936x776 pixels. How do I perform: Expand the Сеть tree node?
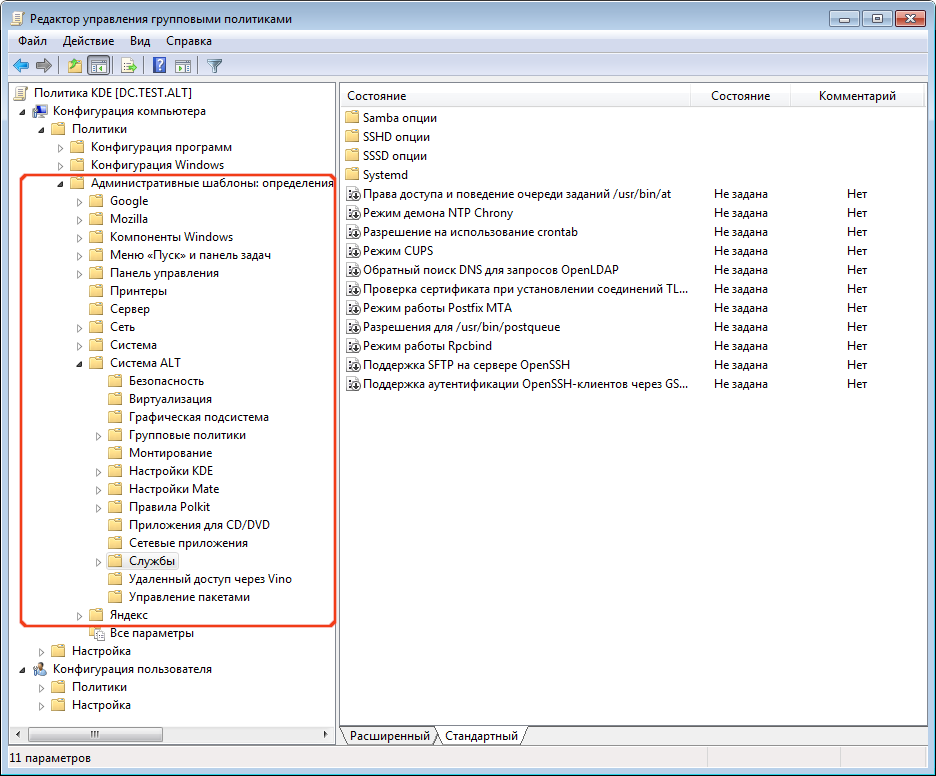(x=79, y=328)
